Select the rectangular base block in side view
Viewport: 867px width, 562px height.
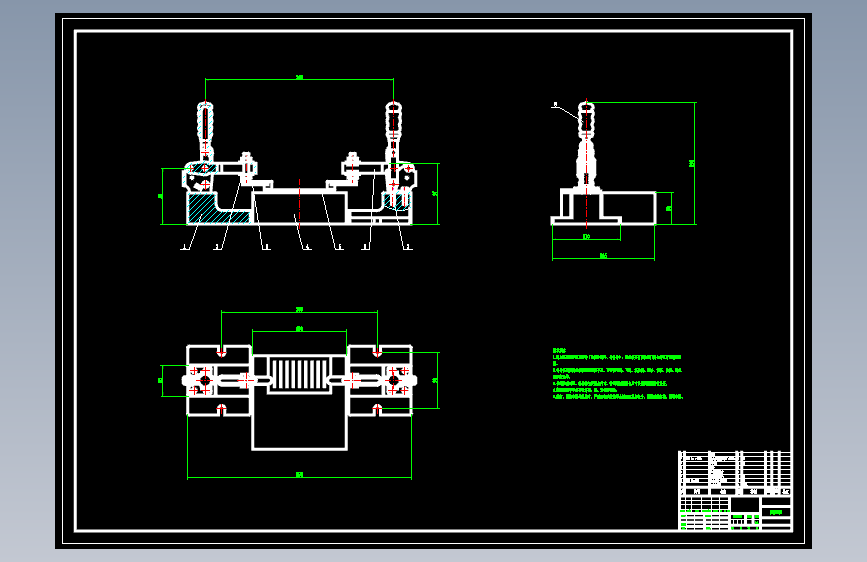pyautogui.click(x=629, y=207)
